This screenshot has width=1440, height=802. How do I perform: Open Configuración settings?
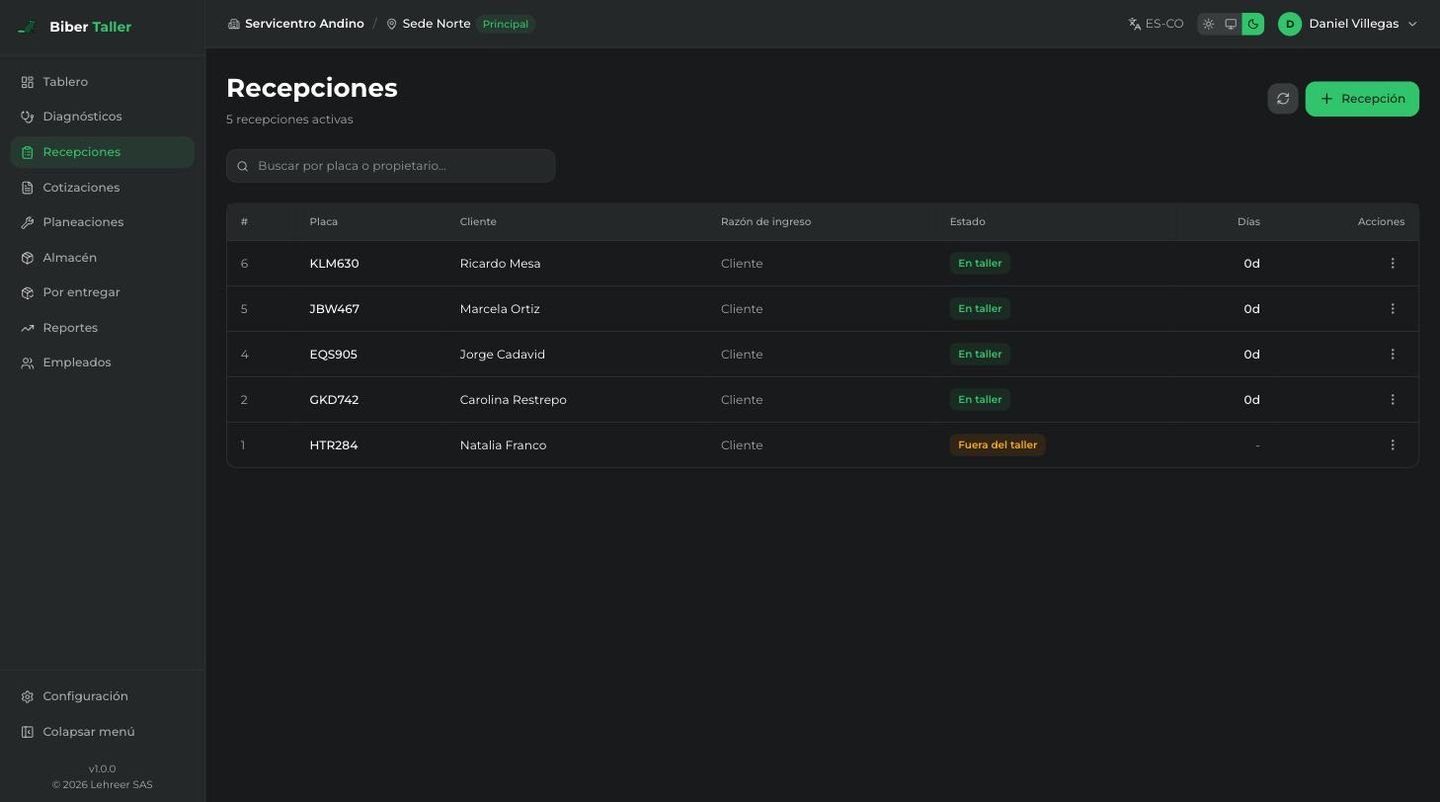(102, 696)
